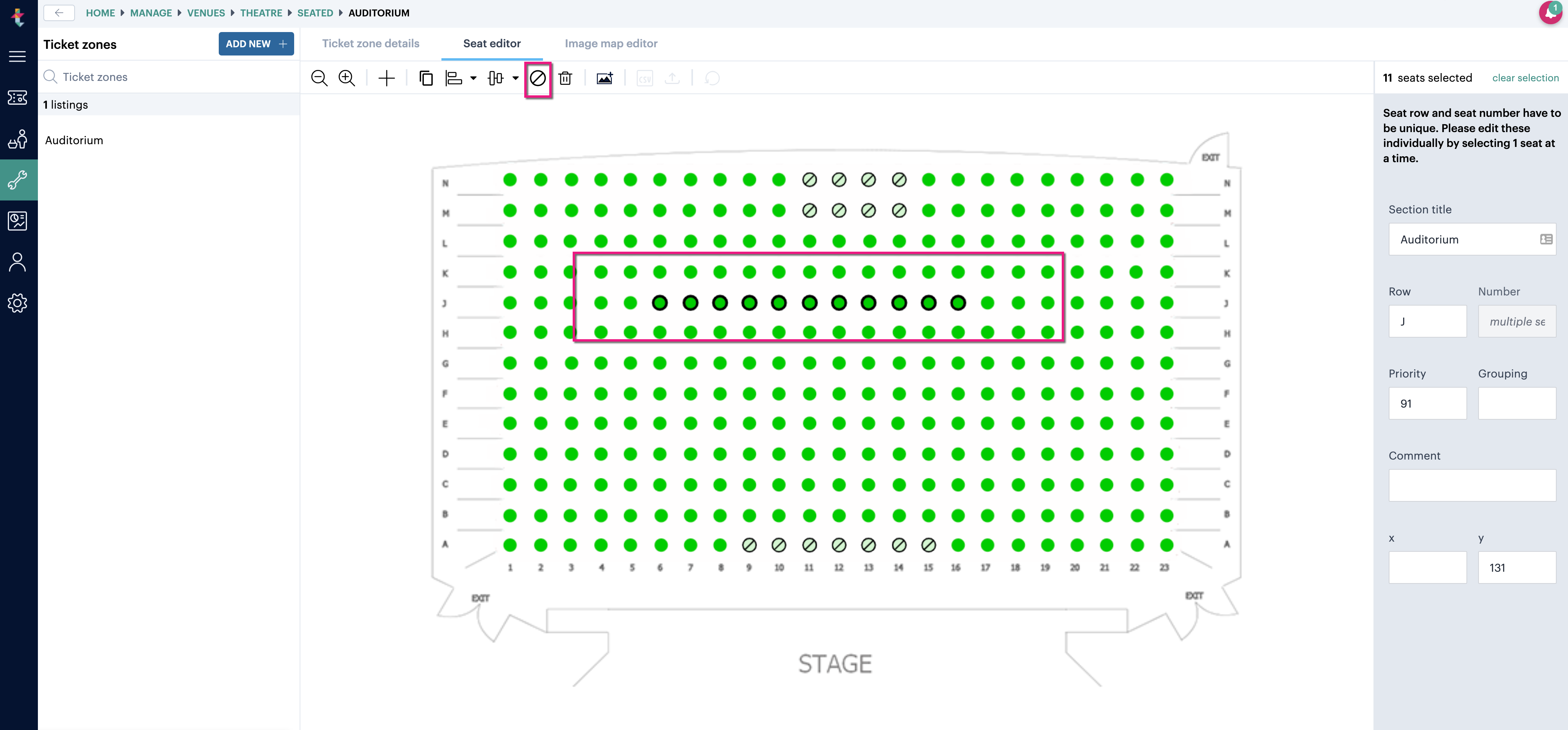
Task: Click the x coordinate input field
Action: 1427,567
